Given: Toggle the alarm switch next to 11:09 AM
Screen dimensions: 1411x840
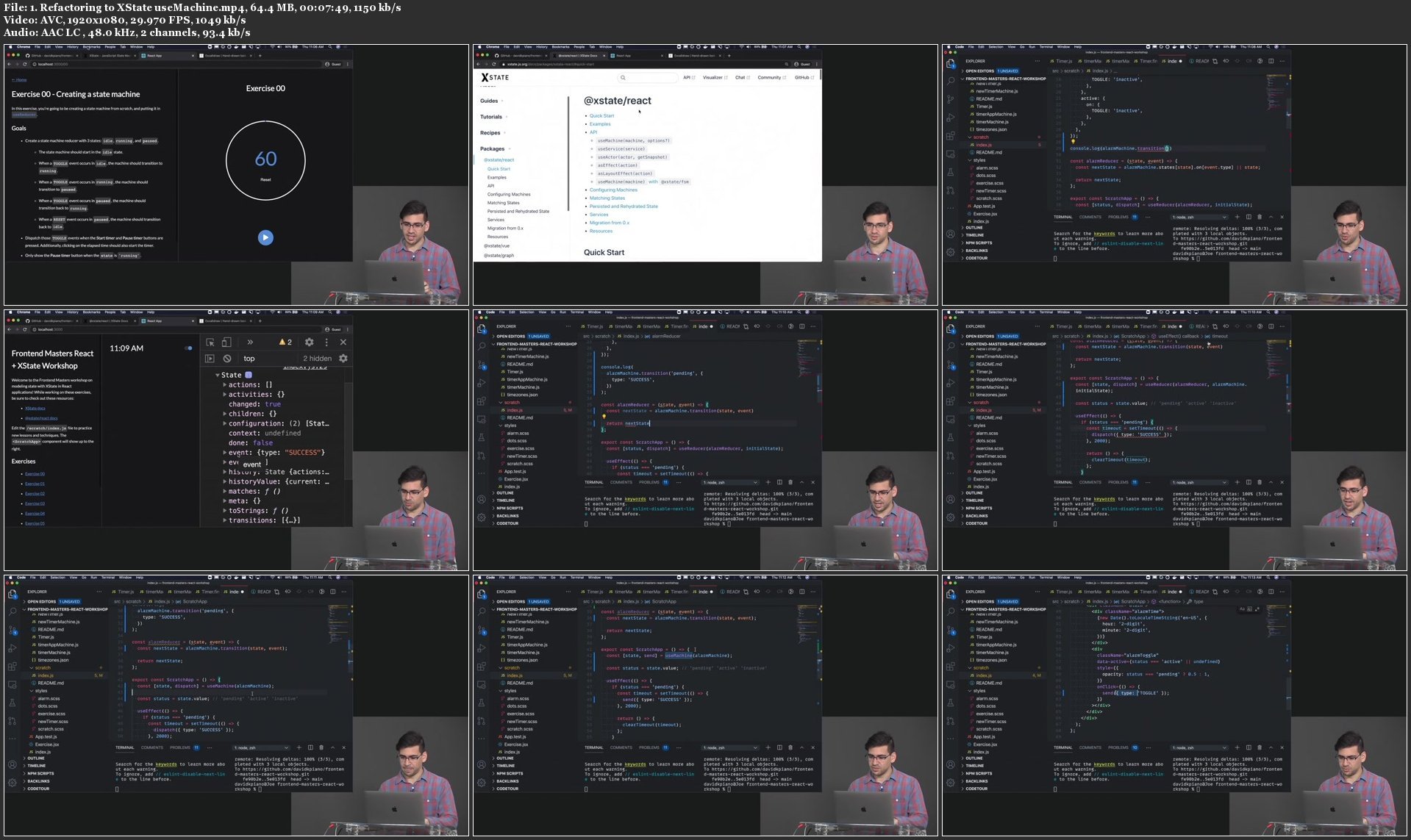Looking at the screenshot, I should pyautogui.click(x=188, y=348).
